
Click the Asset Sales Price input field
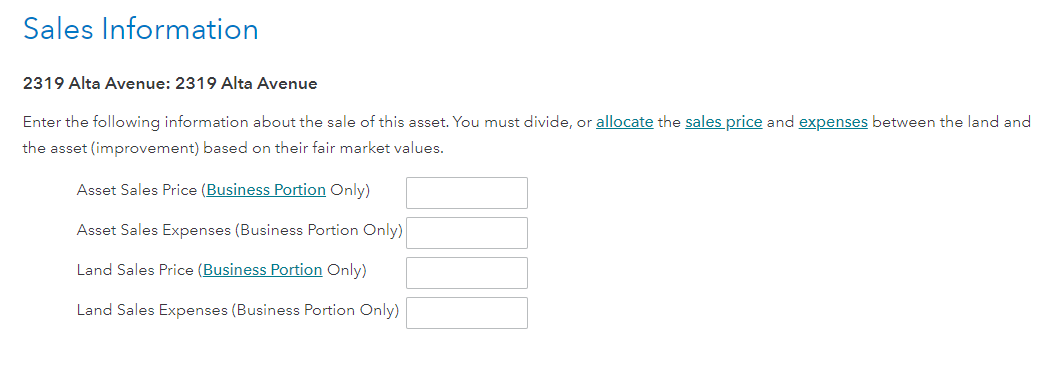point(467,193)
